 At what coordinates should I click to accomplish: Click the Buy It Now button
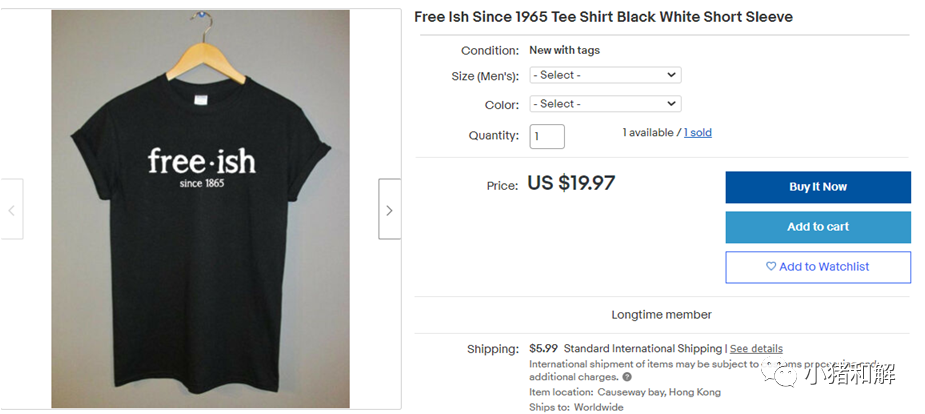818,187
